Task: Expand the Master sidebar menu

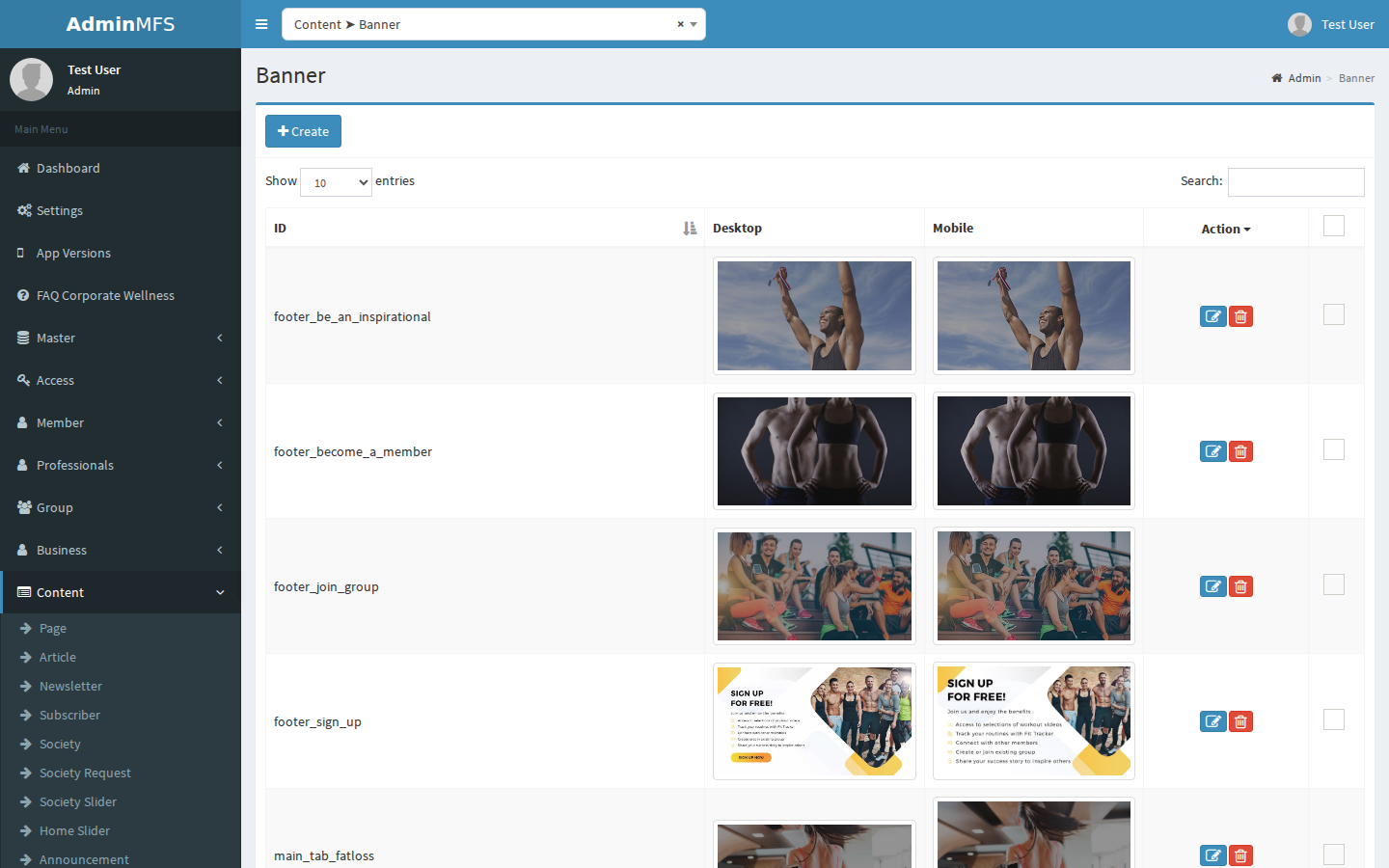Action: coord(121,338)
